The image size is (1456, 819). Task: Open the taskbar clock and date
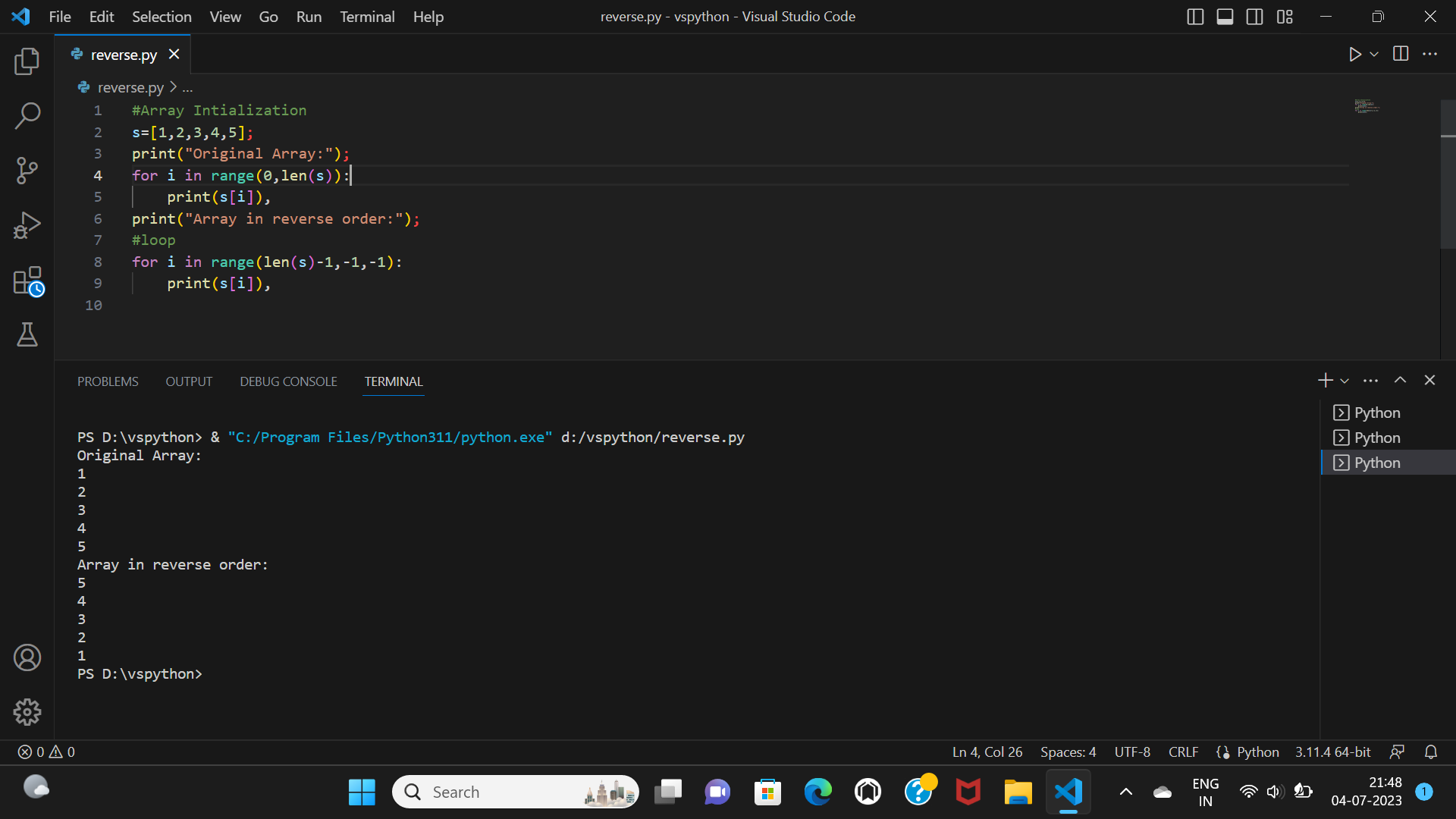click(1367, 792)
